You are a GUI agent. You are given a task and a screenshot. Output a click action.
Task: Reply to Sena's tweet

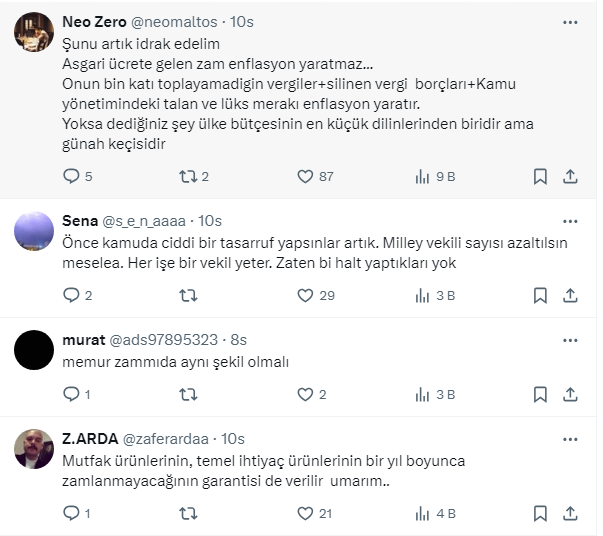click(71, 295)
